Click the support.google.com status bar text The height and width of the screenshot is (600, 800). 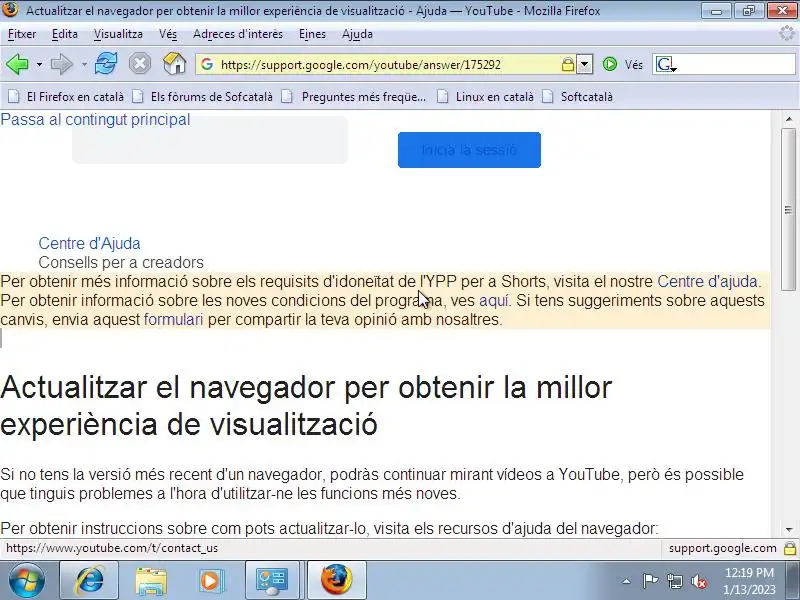point(722,548)
